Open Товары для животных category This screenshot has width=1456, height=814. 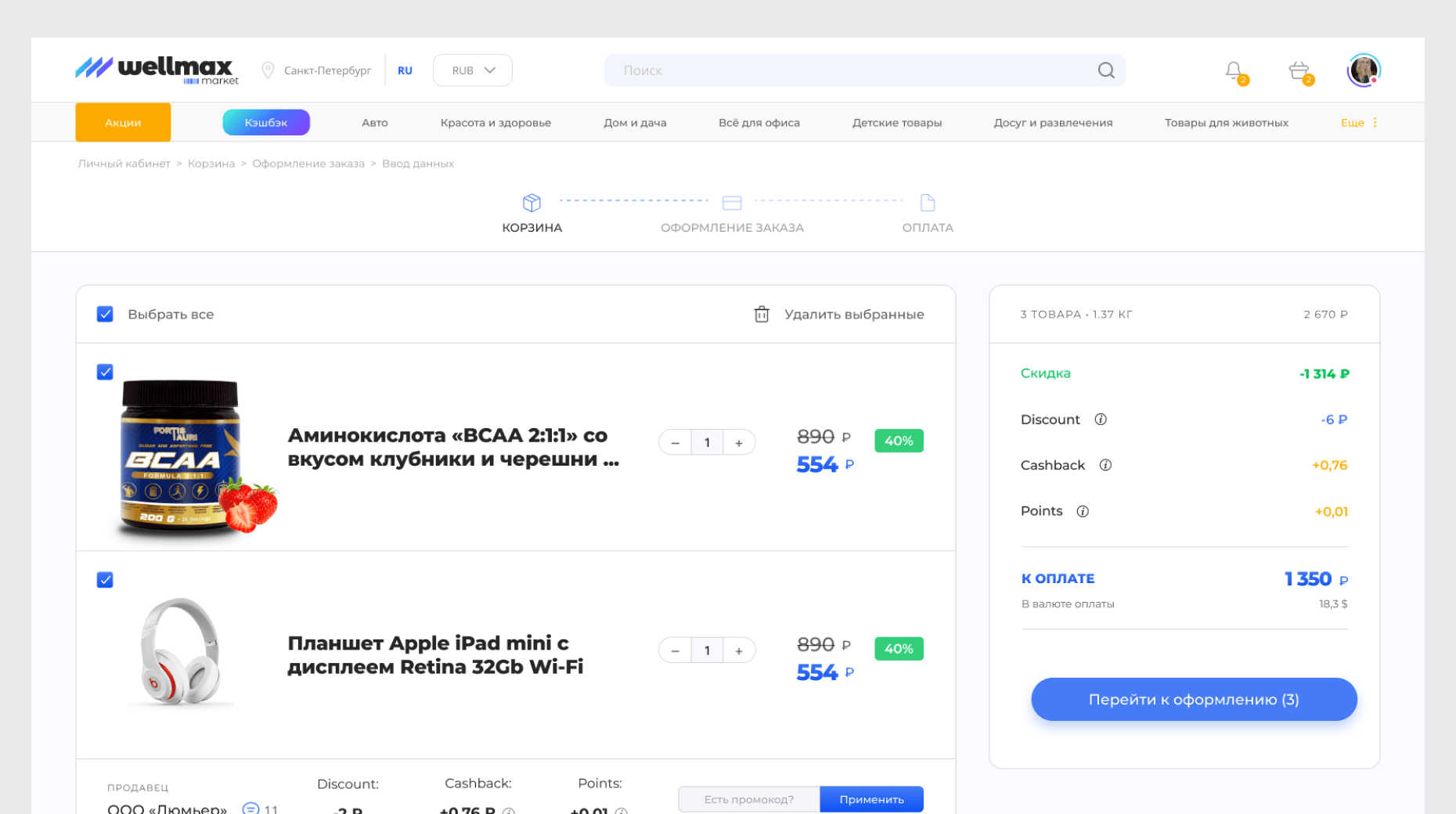(1227, 123)
